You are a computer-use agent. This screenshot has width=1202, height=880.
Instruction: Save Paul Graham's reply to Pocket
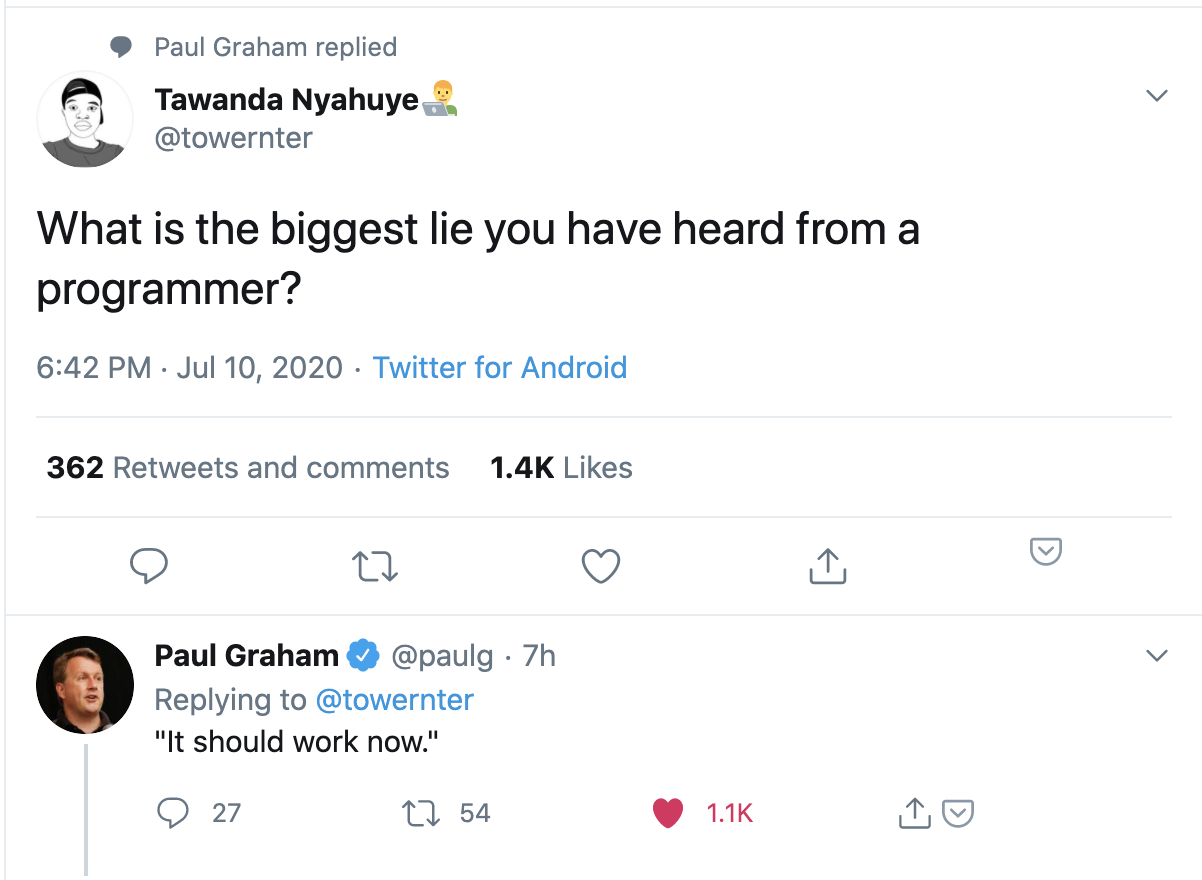pos(959,814)
